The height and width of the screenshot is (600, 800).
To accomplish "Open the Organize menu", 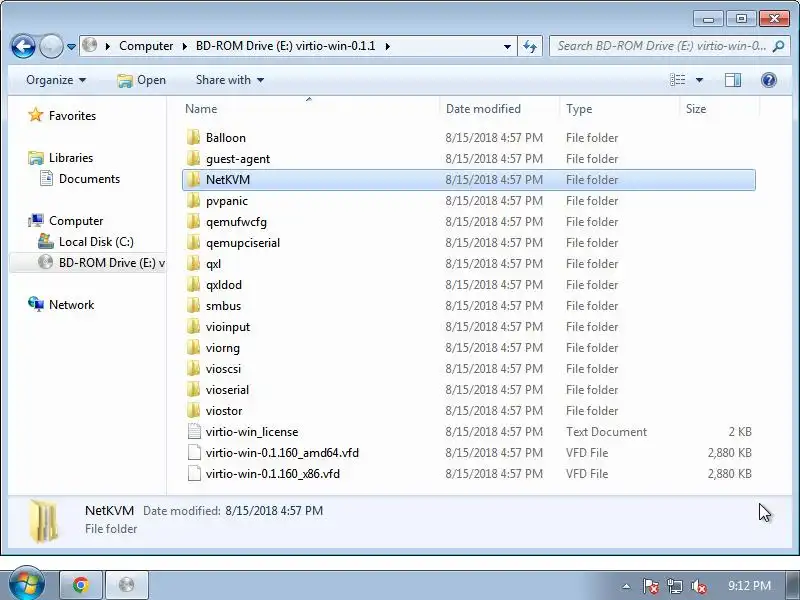I will pos(56,80).
